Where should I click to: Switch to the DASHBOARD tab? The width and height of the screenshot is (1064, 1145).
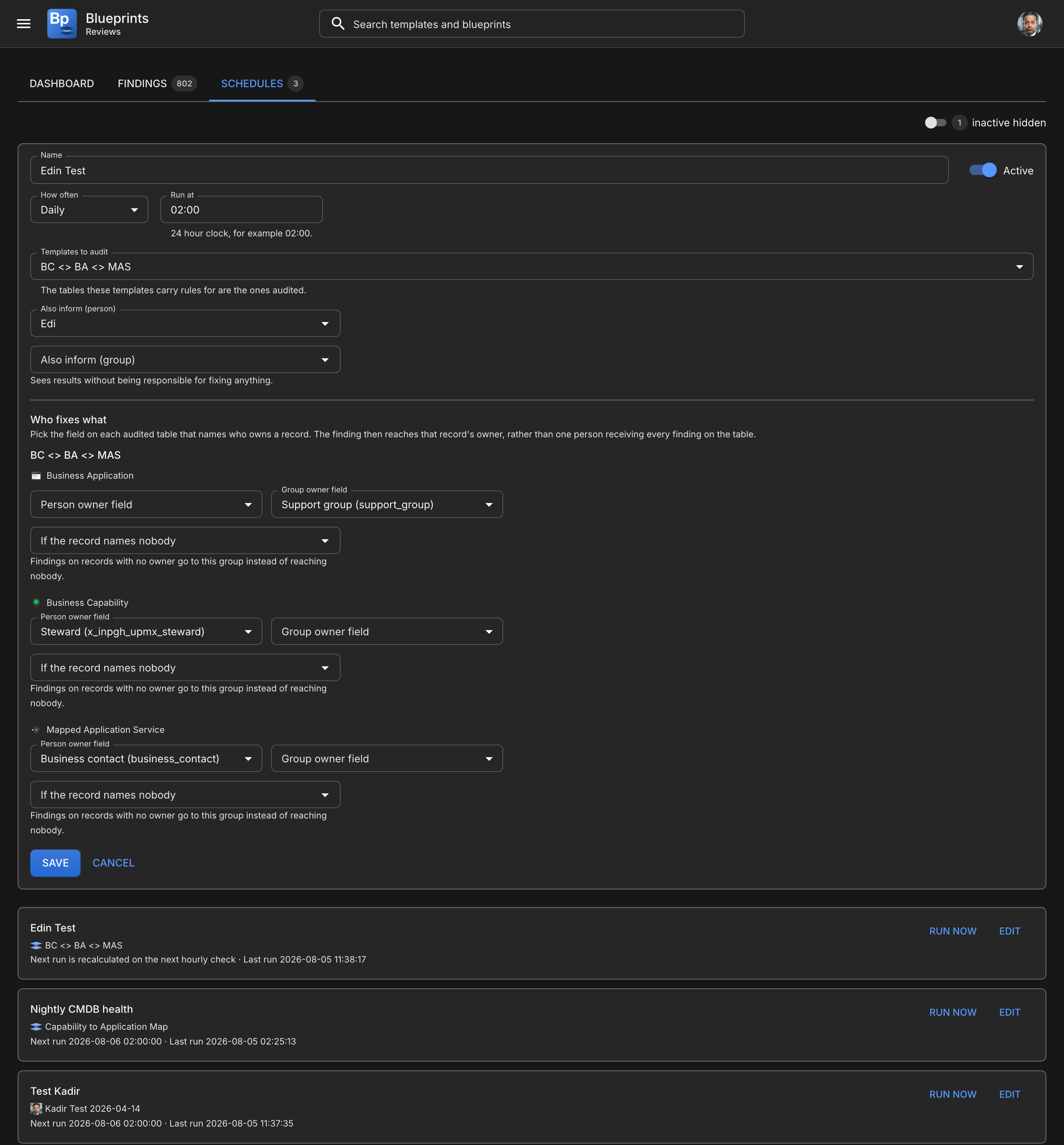tap(62, 83)
